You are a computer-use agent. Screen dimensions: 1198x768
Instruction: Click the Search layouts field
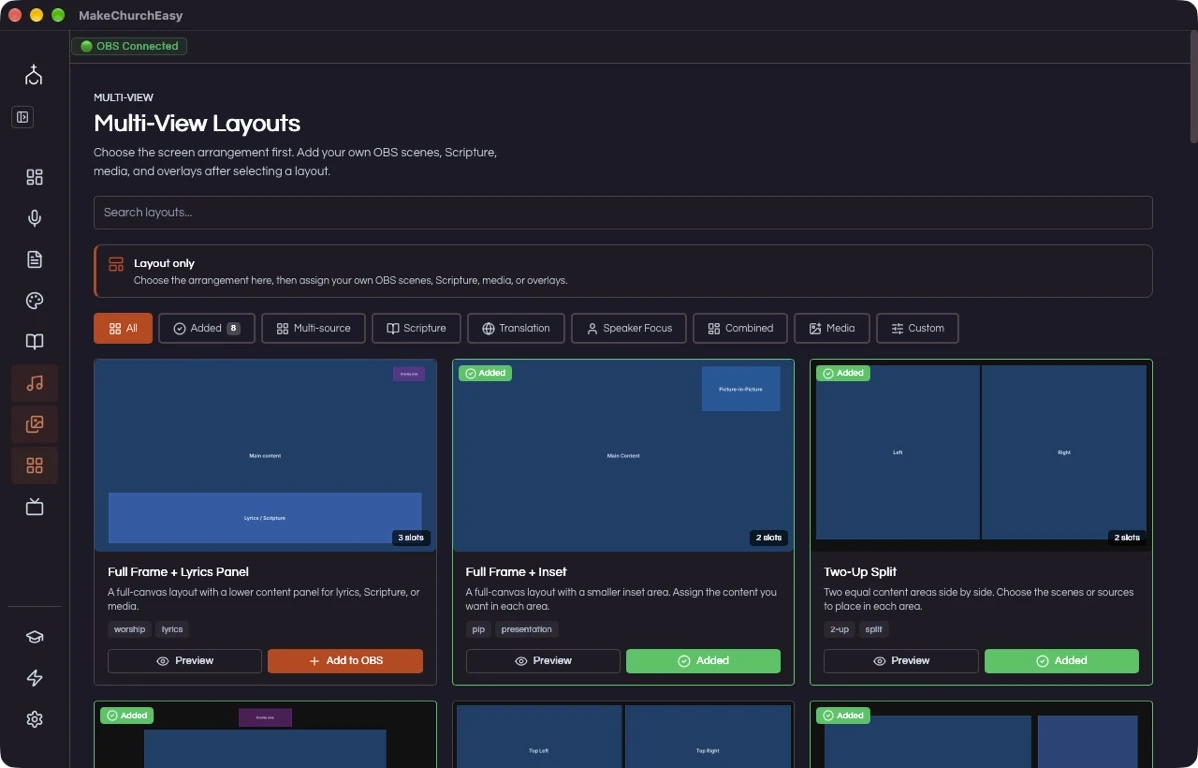623,212
